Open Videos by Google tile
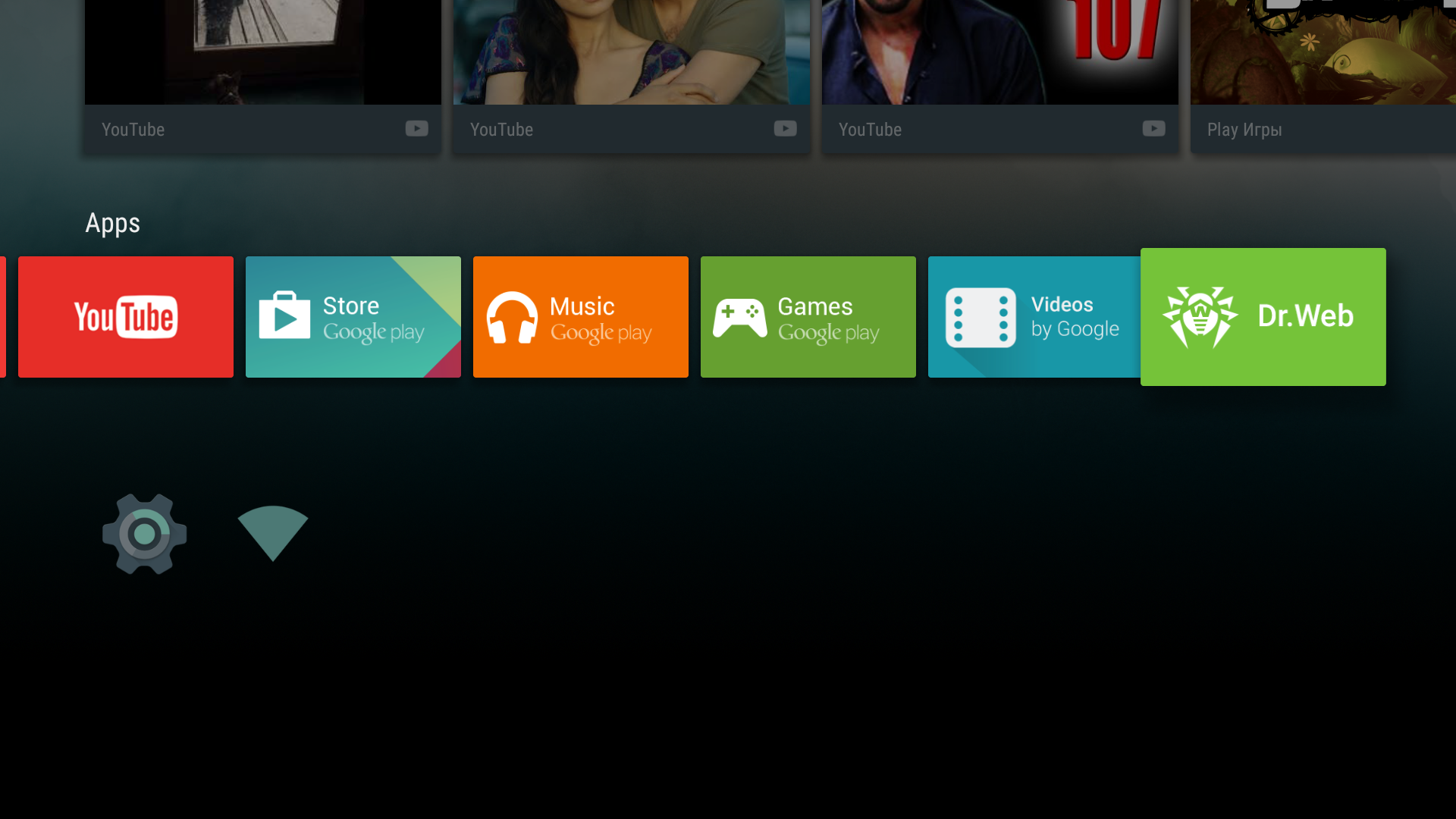Viewport: 1456px width, 819px height. (x=1034, y=317)
